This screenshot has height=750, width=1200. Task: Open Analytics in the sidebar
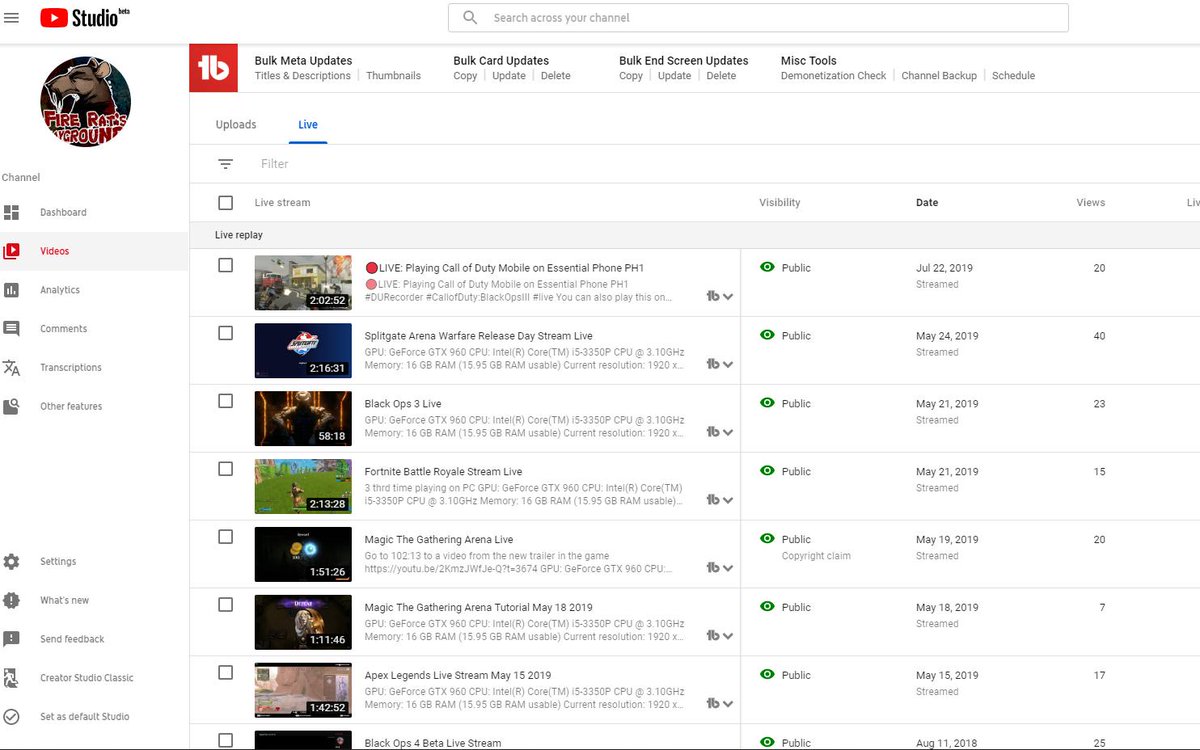coord(60,290)
